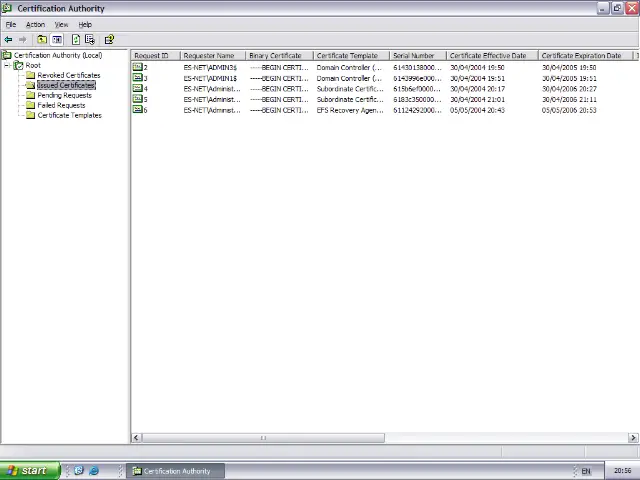This screenshot has height=480, width=640.
Task: Select the Revoked Certificates tree label
Action: pos(69,75)
